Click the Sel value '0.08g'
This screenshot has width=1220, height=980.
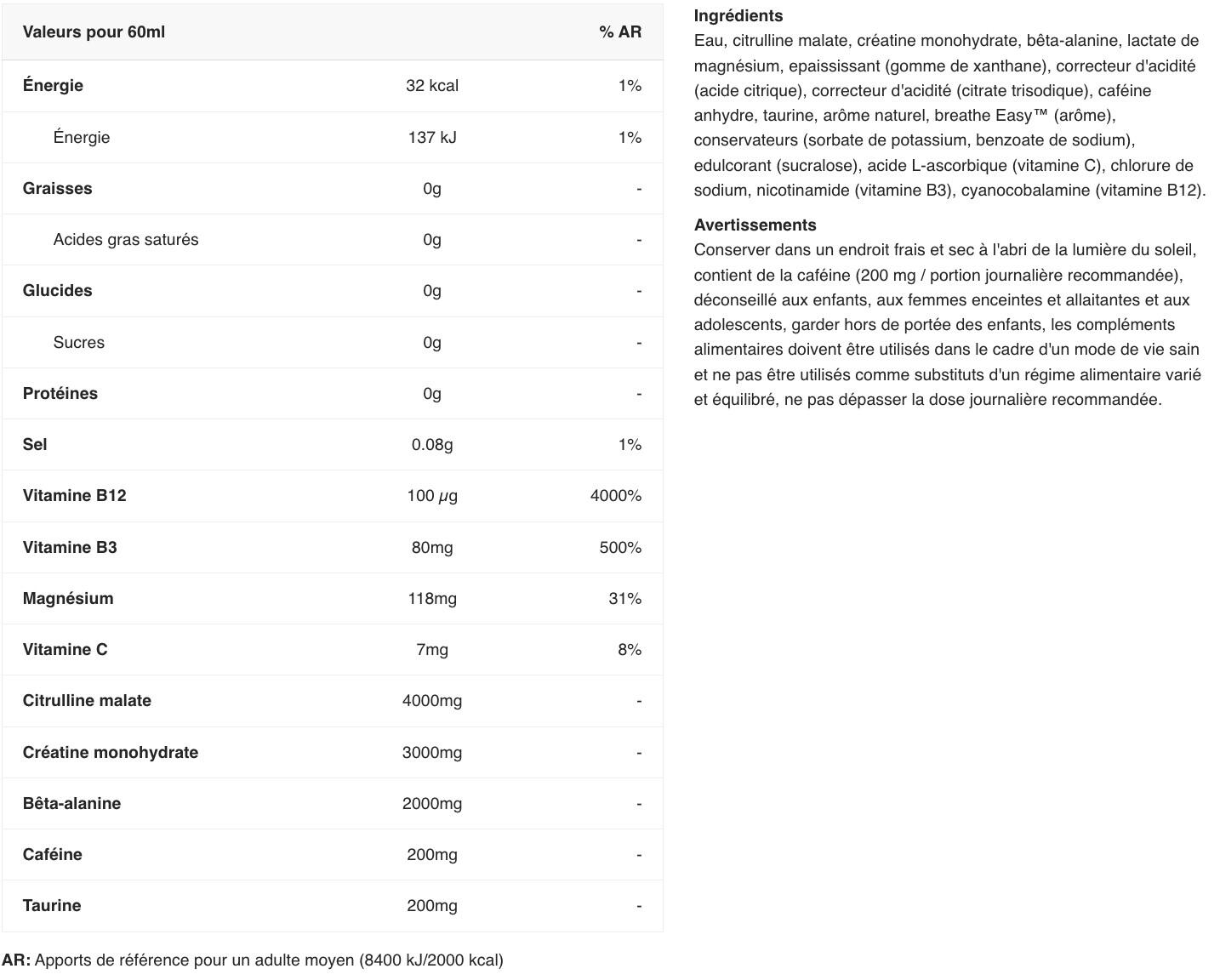(431, 445)
